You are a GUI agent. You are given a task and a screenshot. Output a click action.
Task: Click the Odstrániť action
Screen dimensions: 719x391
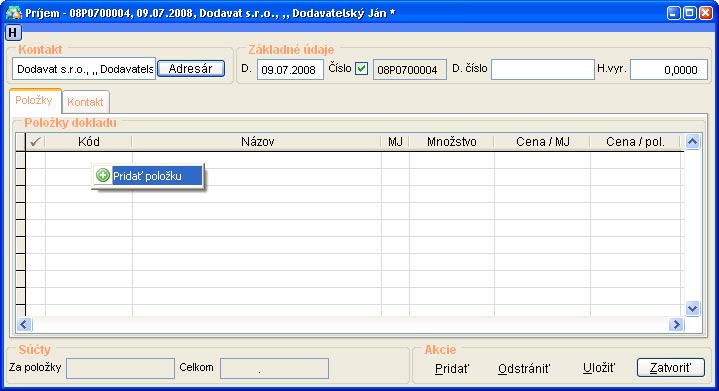coord(524,369)
